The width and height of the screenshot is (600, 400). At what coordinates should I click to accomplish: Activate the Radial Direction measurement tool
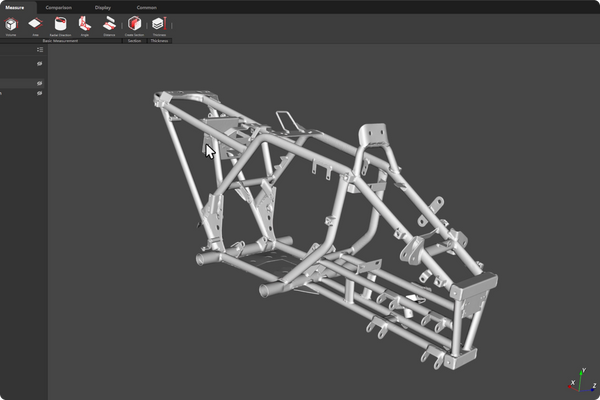(x=60, y=24)
